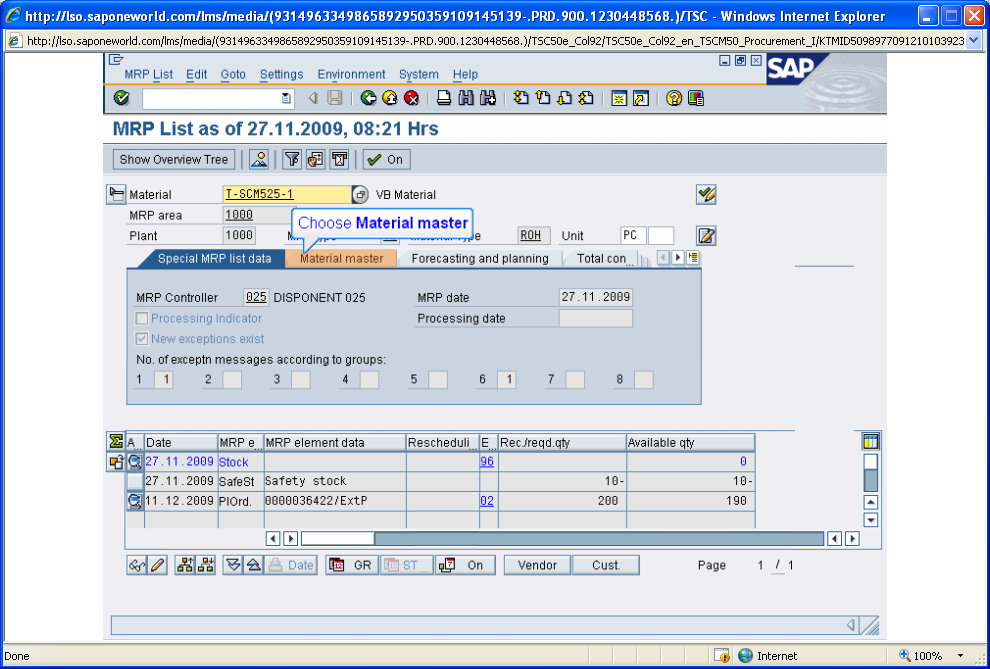Click the yellow Exit arrow icon

pos(390,98)
